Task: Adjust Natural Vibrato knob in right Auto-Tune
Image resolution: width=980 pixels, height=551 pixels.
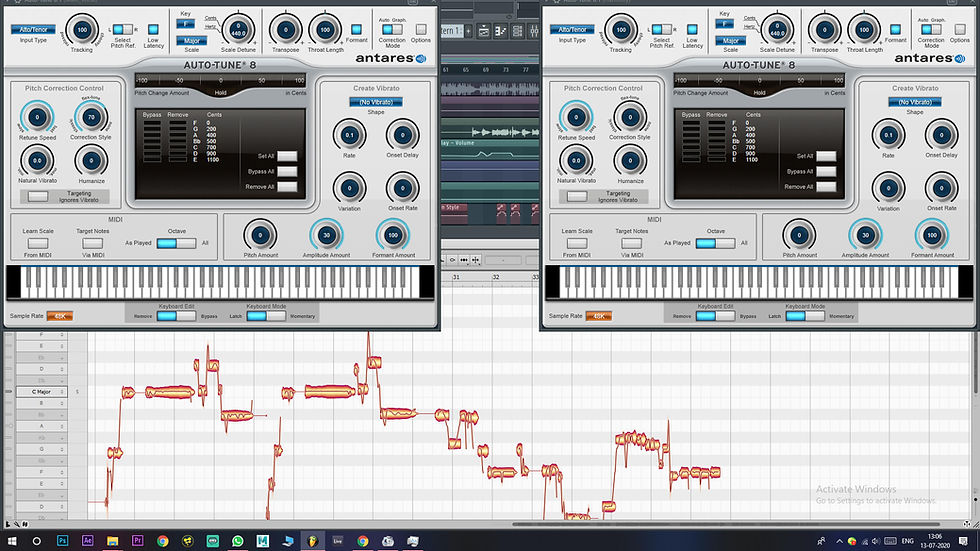Action: click(x=576, y=161)
